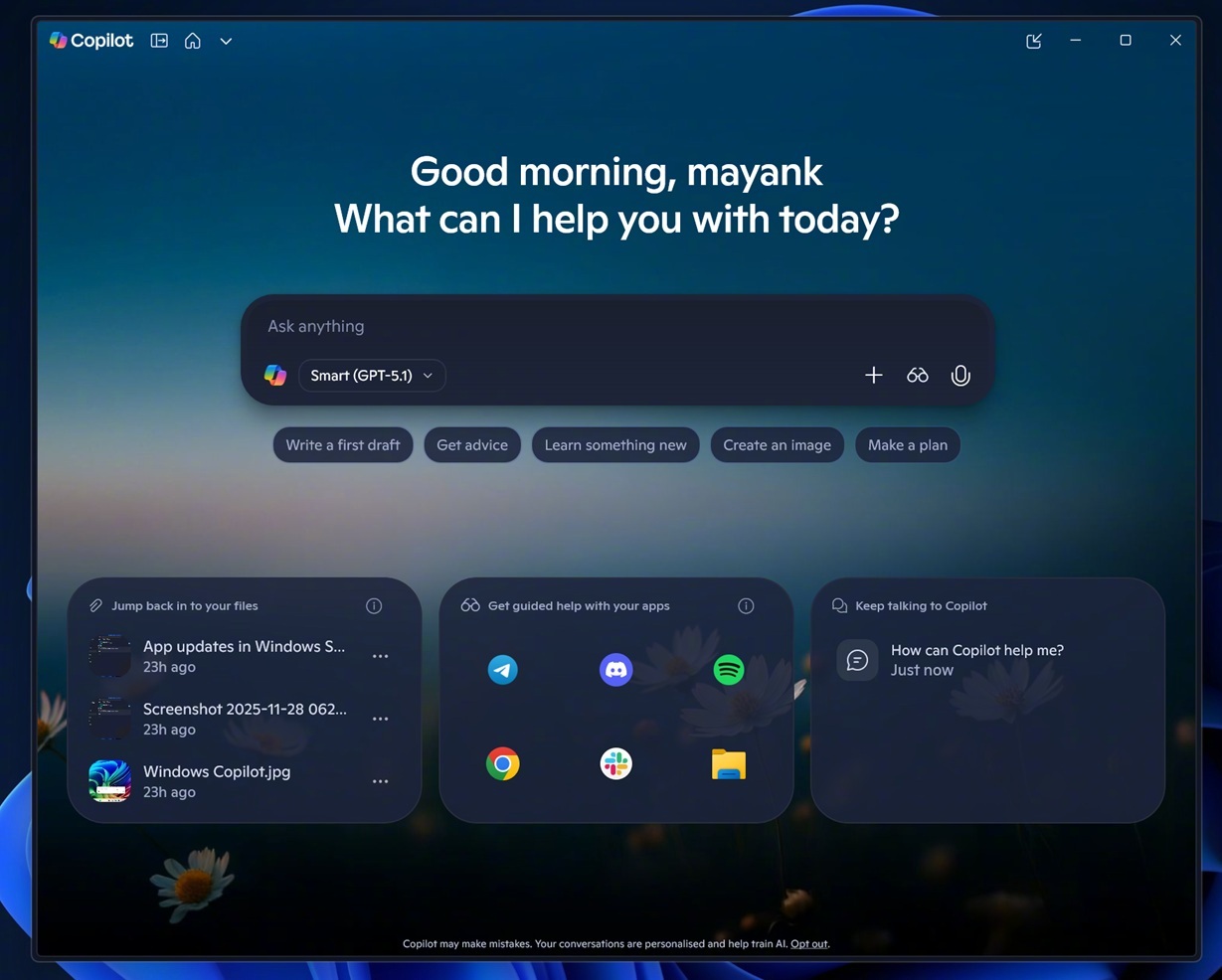Image resolution: width=1222 pixels, height=980 pixels.
Task: Toggle the sidebar panel icon
Action: [x=159, y=41]
